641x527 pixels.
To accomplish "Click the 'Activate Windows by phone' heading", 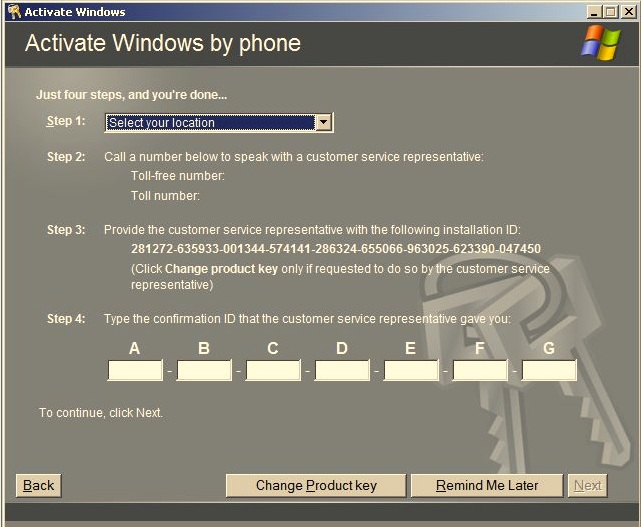I will (x=163, y=43).
